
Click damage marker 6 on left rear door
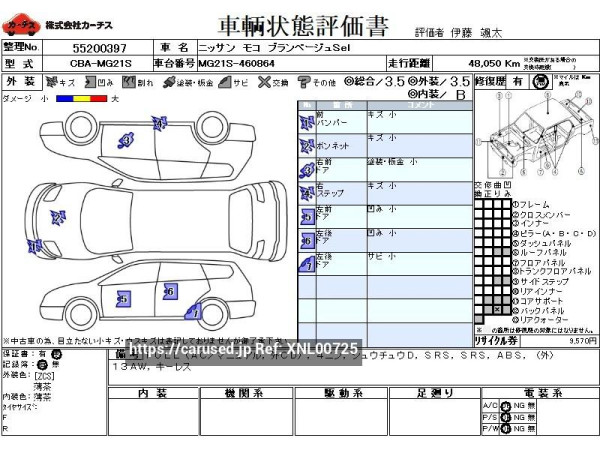[x=169, y=291]
